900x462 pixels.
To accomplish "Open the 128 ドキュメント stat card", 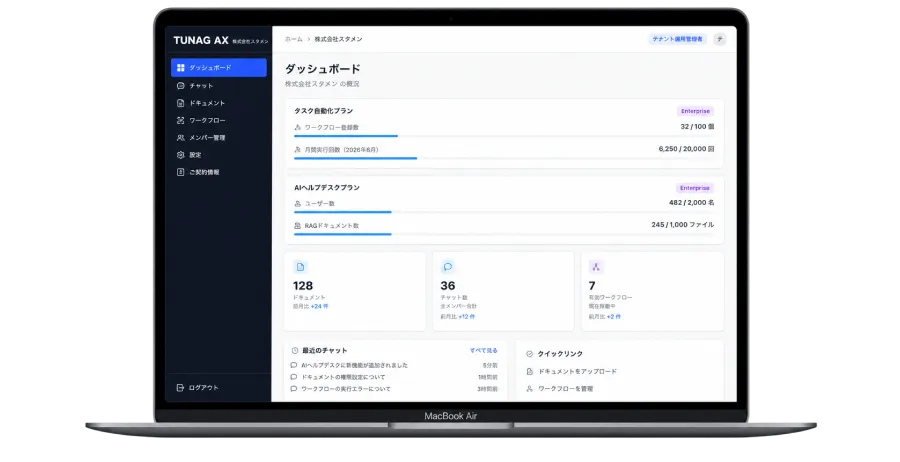I will pos(355,292).
